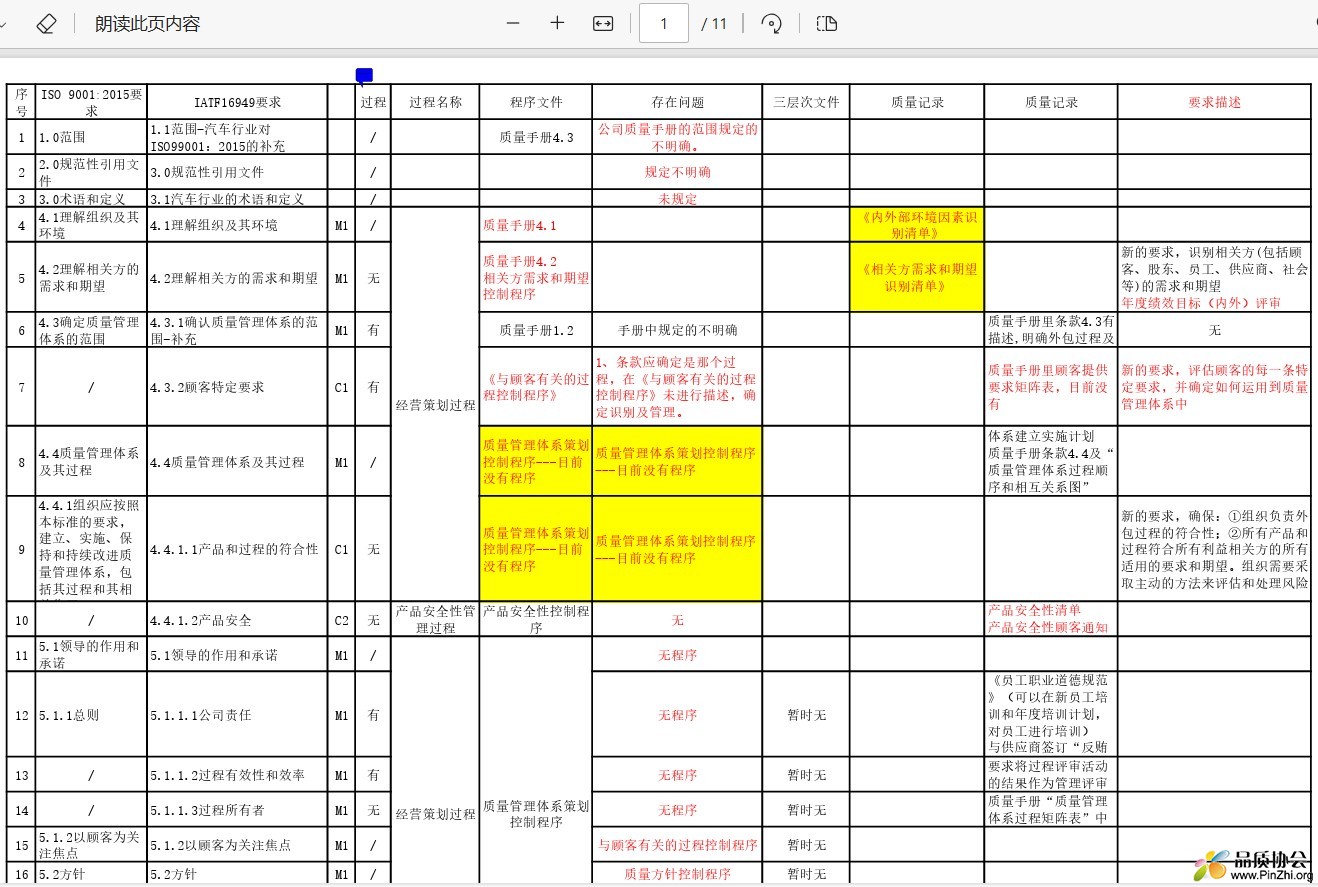1318x887 pixels.
Task: Click the yellow cell '《内外部环境因素识别清单》'
Action: (x=917, y=225)
